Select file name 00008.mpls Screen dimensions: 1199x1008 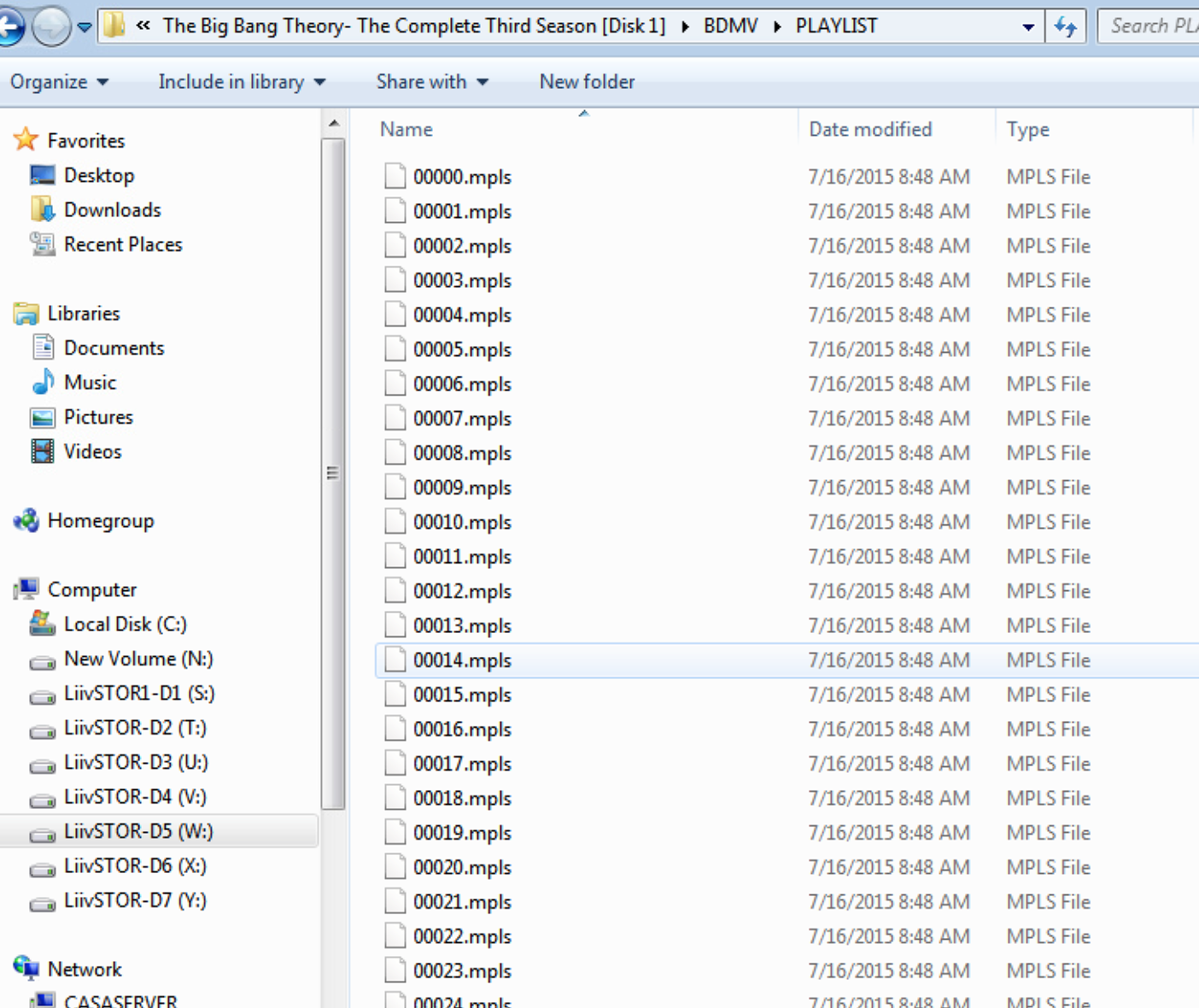462,453
